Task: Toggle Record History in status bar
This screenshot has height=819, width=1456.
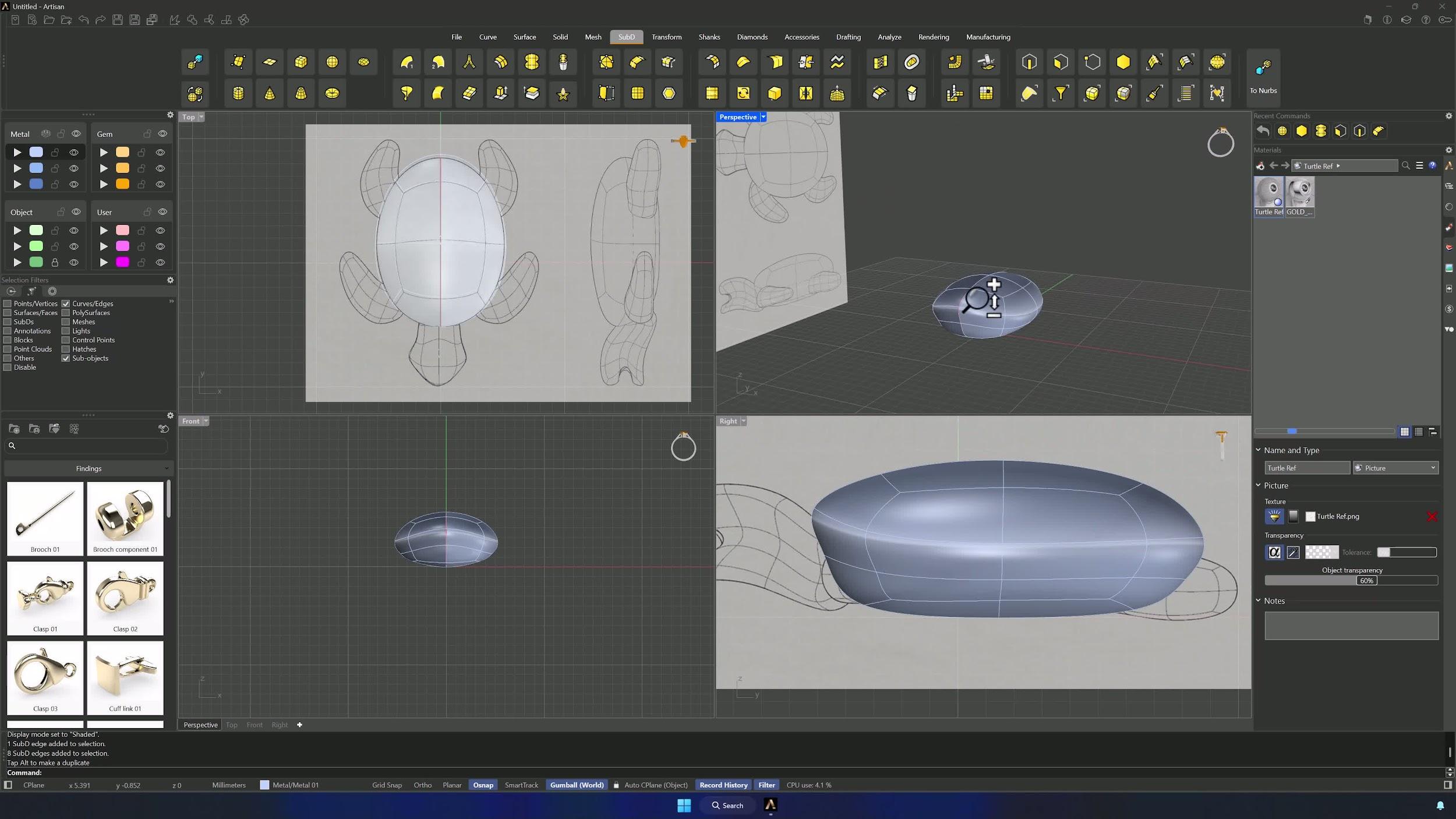Action: pyautogui.click(x=723, y=785)
